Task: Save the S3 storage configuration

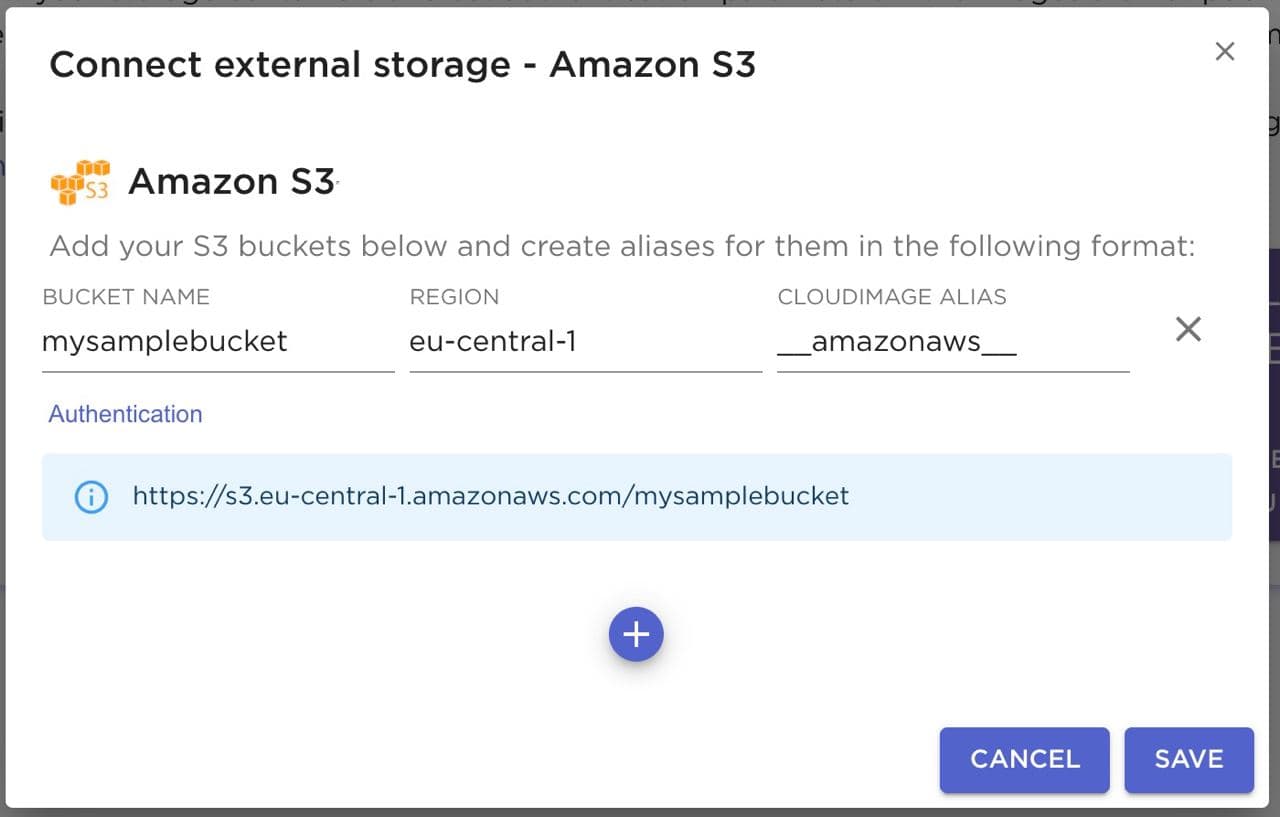Action: (x=1188, y=759)
